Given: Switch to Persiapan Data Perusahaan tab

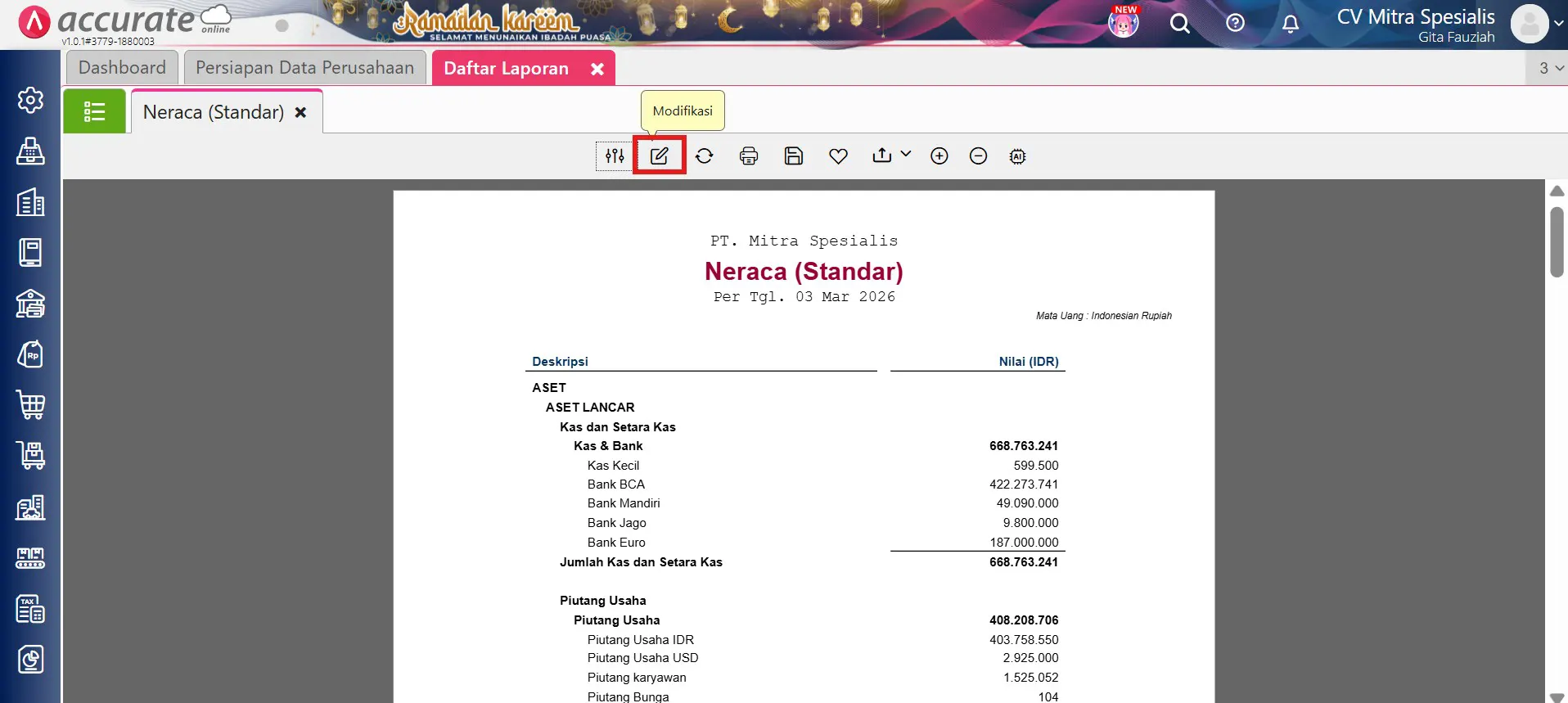Looking at the screenshot, I should point(304,68).
